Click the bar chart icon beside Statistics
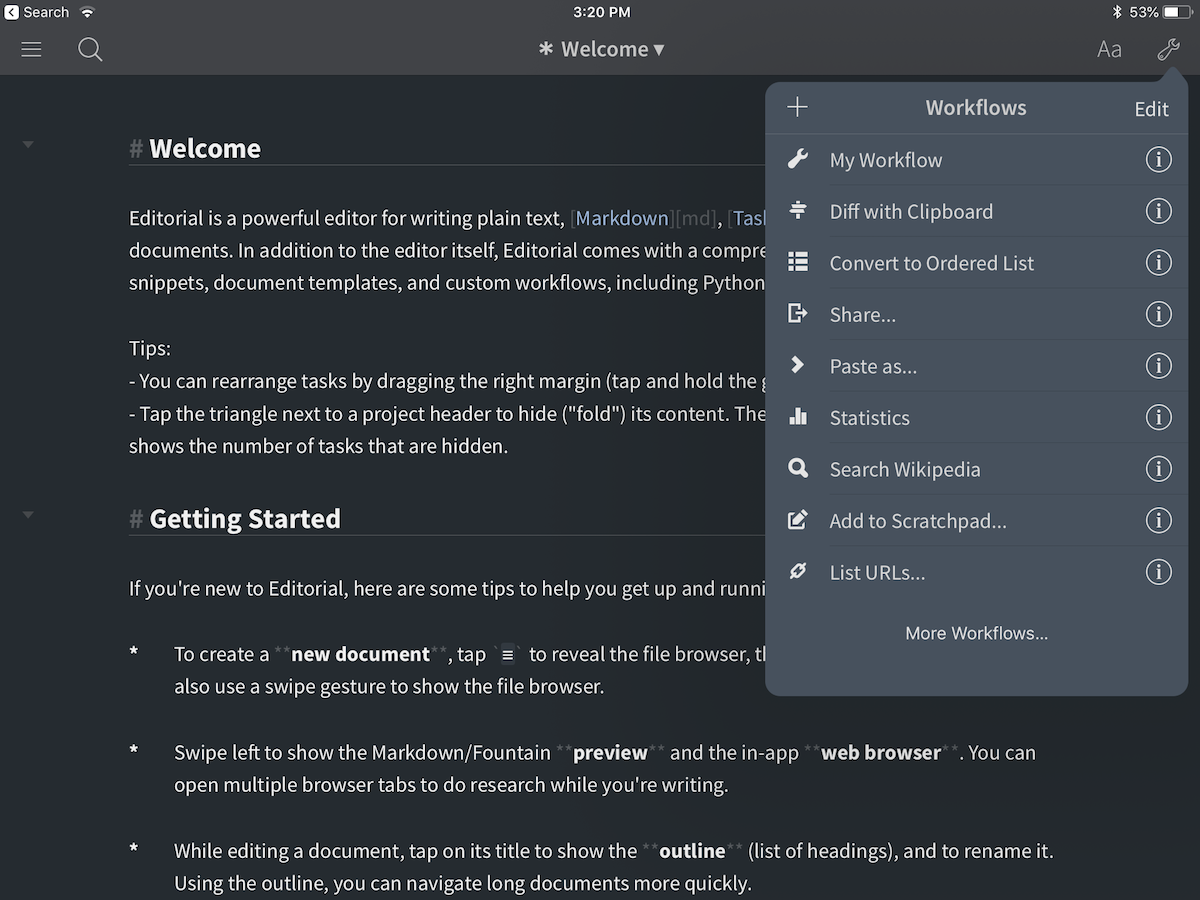The image size is (1200, 900). pos(798,417)
